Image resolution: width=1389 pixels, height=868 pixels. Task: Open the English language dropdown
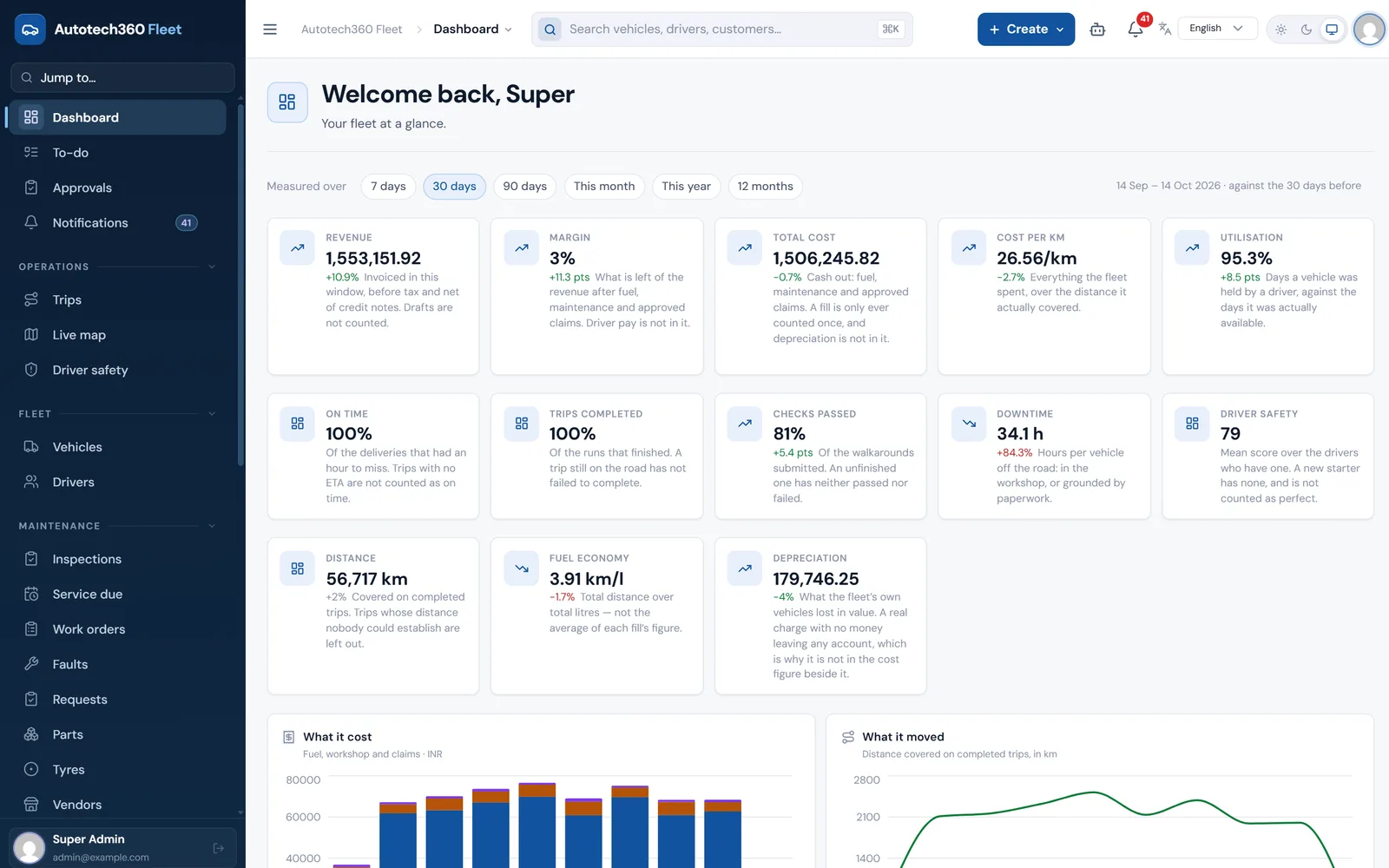coord(1217,29)
